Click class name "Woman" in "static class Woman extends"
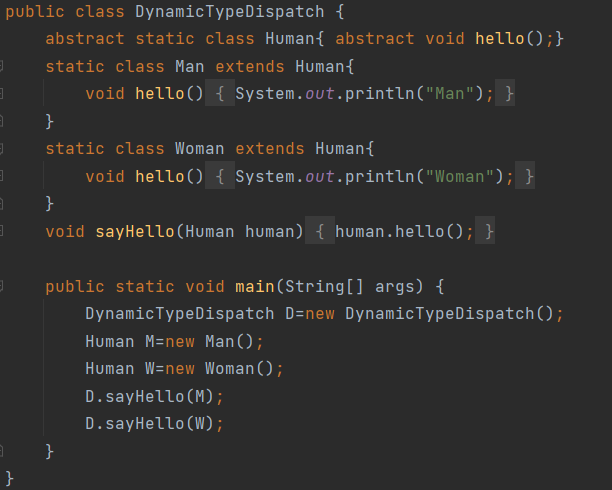 199,149
